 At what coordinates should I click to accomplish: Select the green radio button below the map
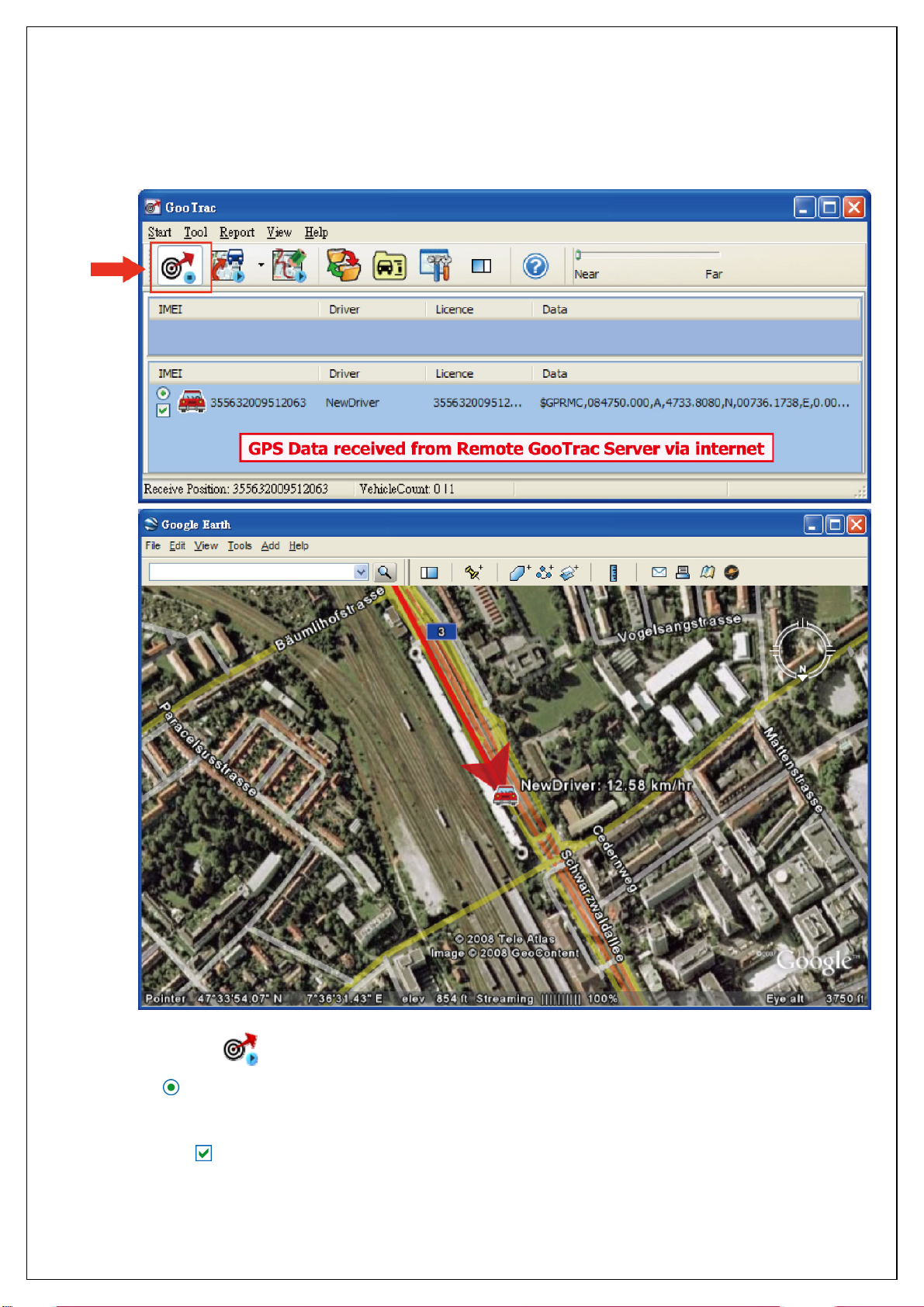point(171,1087)
